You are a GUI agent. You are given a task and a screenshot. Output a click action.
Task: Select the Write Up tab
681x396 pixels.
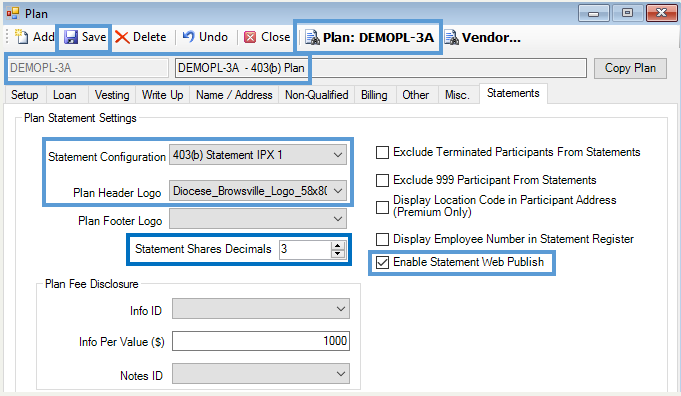(162, 95)
